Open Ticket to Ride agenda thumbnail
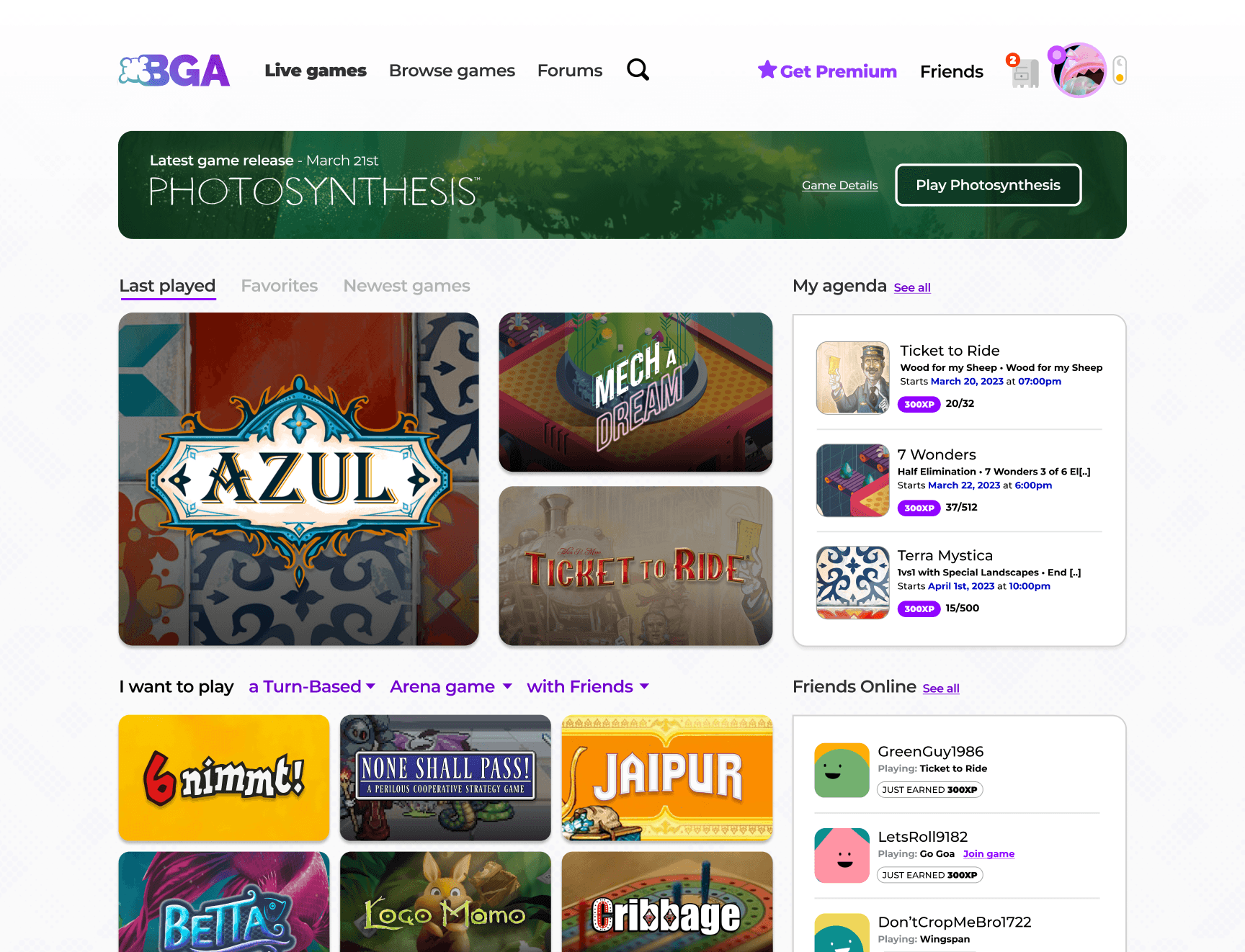 click(853, 378)
